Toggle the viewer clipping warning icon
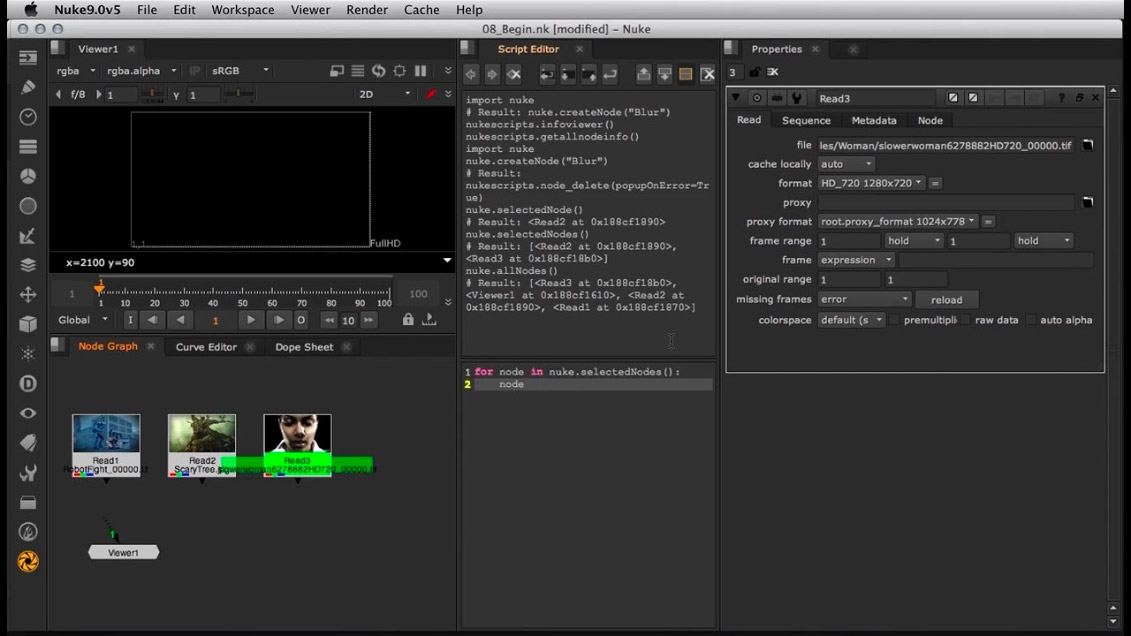Screen dimensions: 1131x636 pyautogui.click(x=431, y=94)
